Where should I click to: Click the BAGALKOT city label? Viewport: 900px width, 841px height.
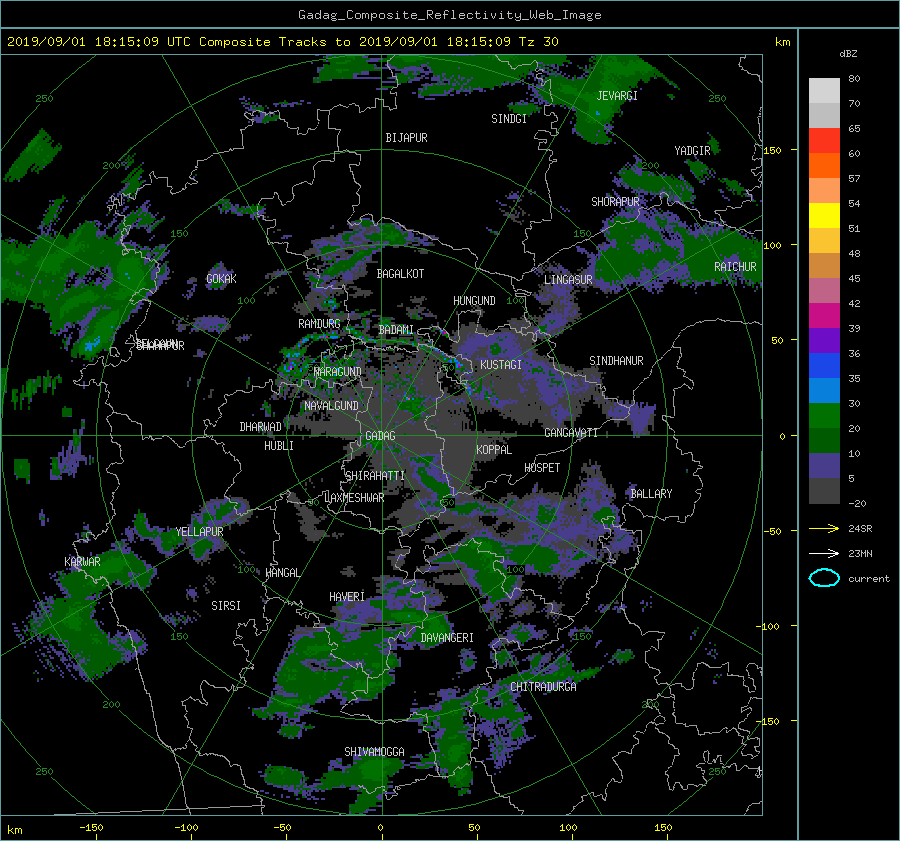400,274
